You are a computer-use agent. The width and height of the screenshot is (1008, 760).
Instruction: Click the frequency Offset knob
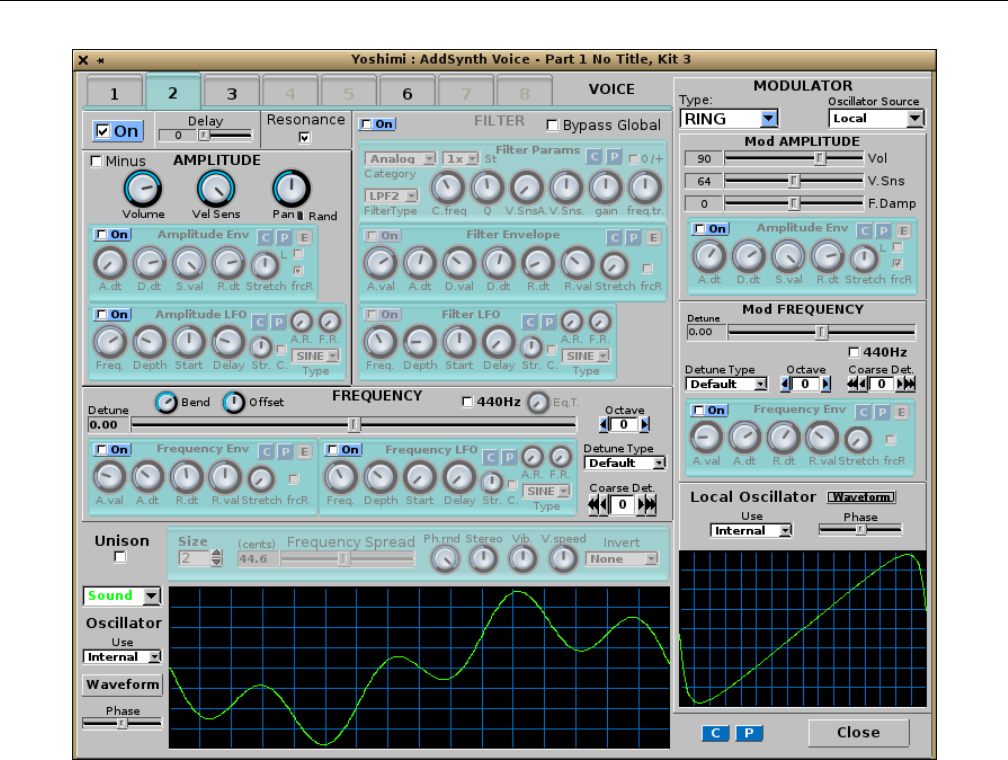pyautogui.click(x=233, y=402)
